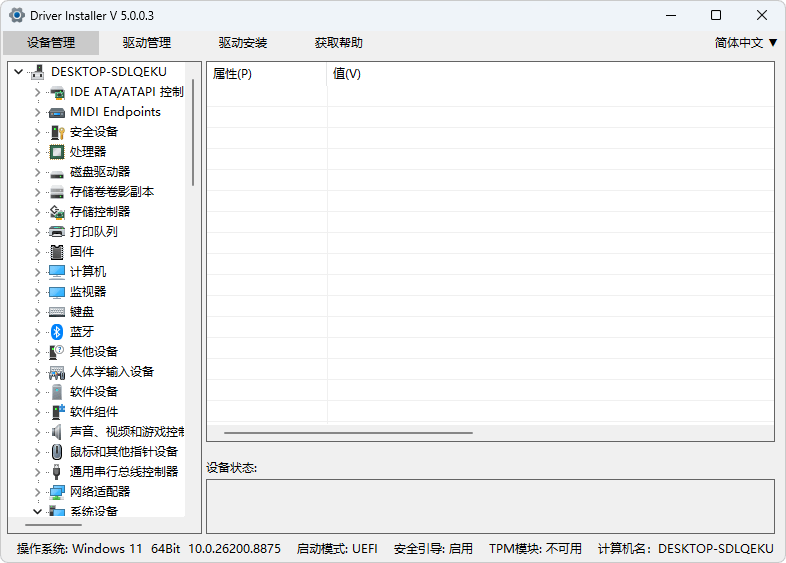786x563 pixels.
Task: Click the 软件组件 puzzle icon
Action: [58, 412]
